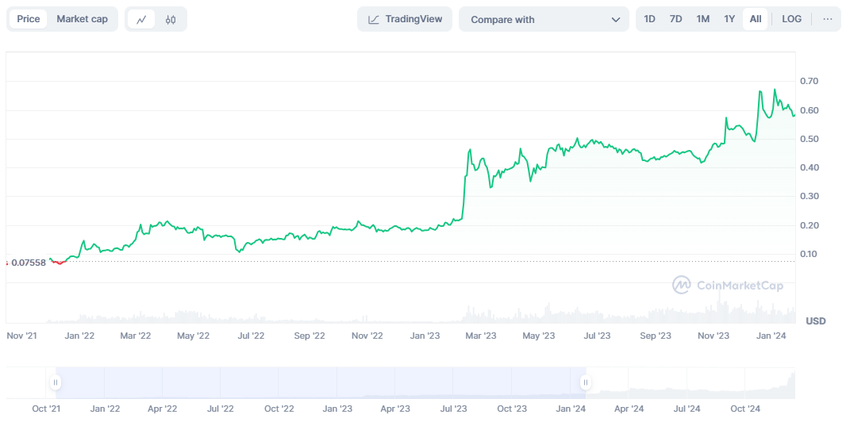Set time range to 1Y
The image size is (850, 426).
click(730, 19)
